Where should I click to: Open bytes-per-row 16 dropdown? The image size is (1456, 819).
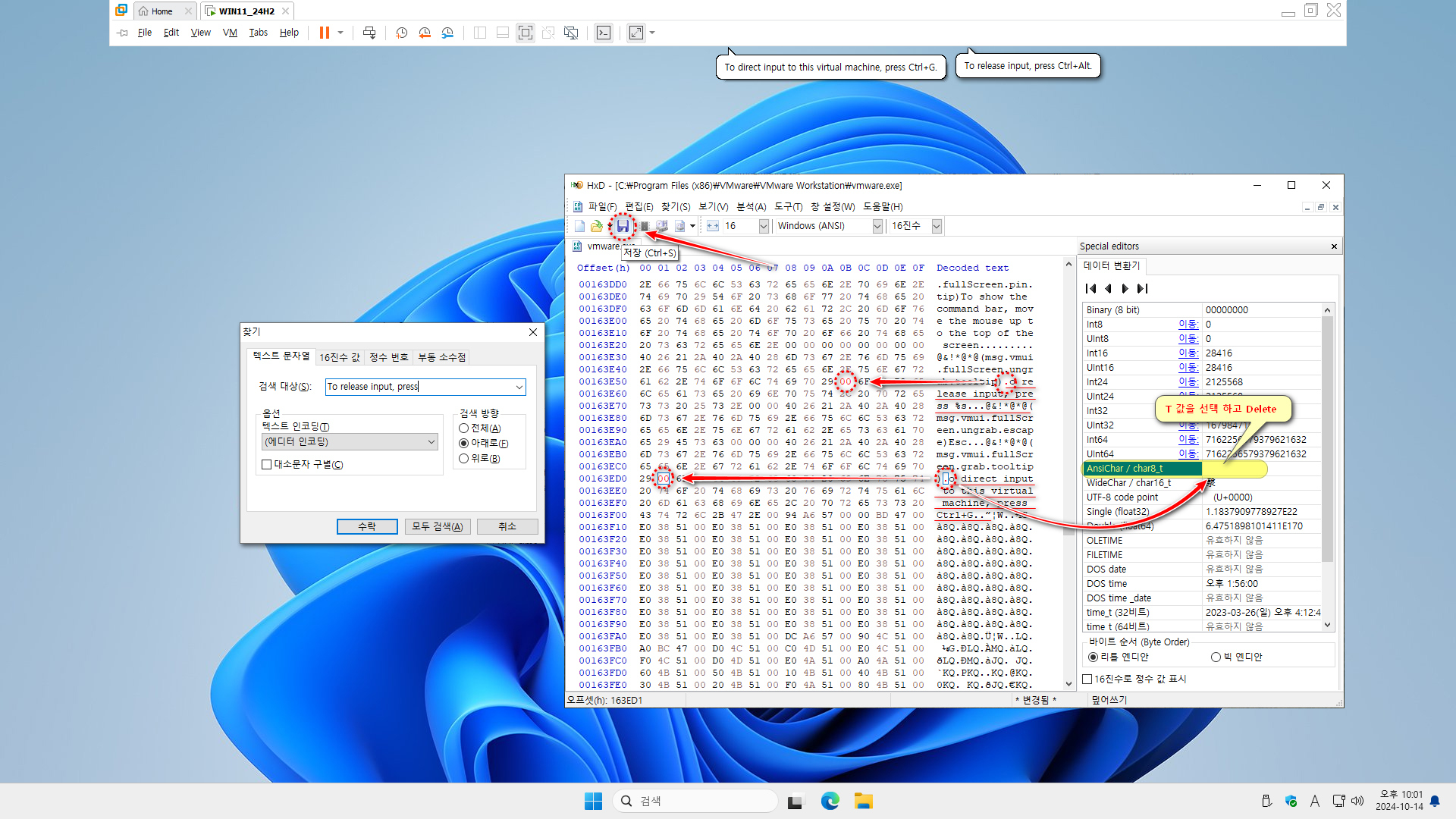pos(764,226)
